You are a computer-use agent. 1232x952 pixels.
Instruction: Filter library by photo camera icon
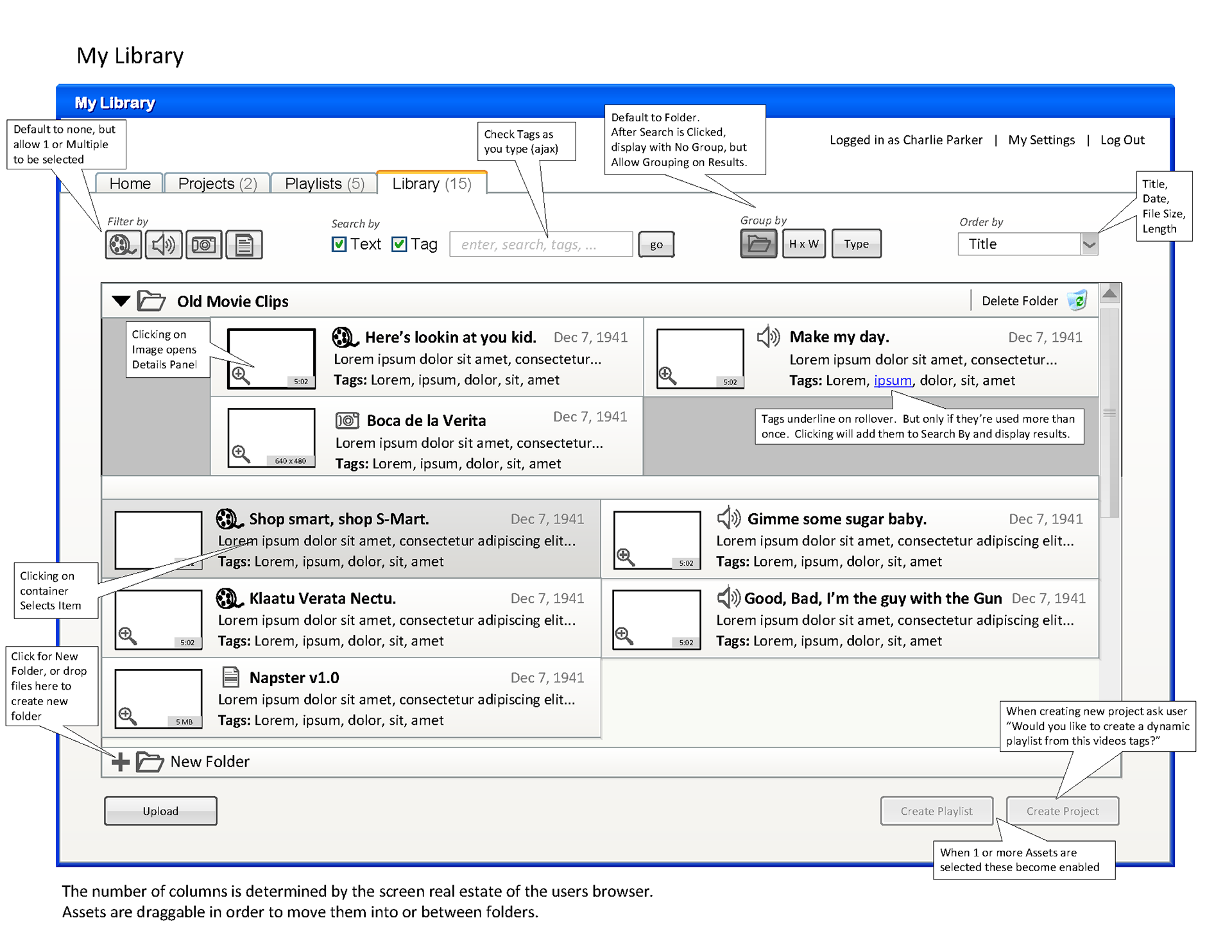click(204, 244)
